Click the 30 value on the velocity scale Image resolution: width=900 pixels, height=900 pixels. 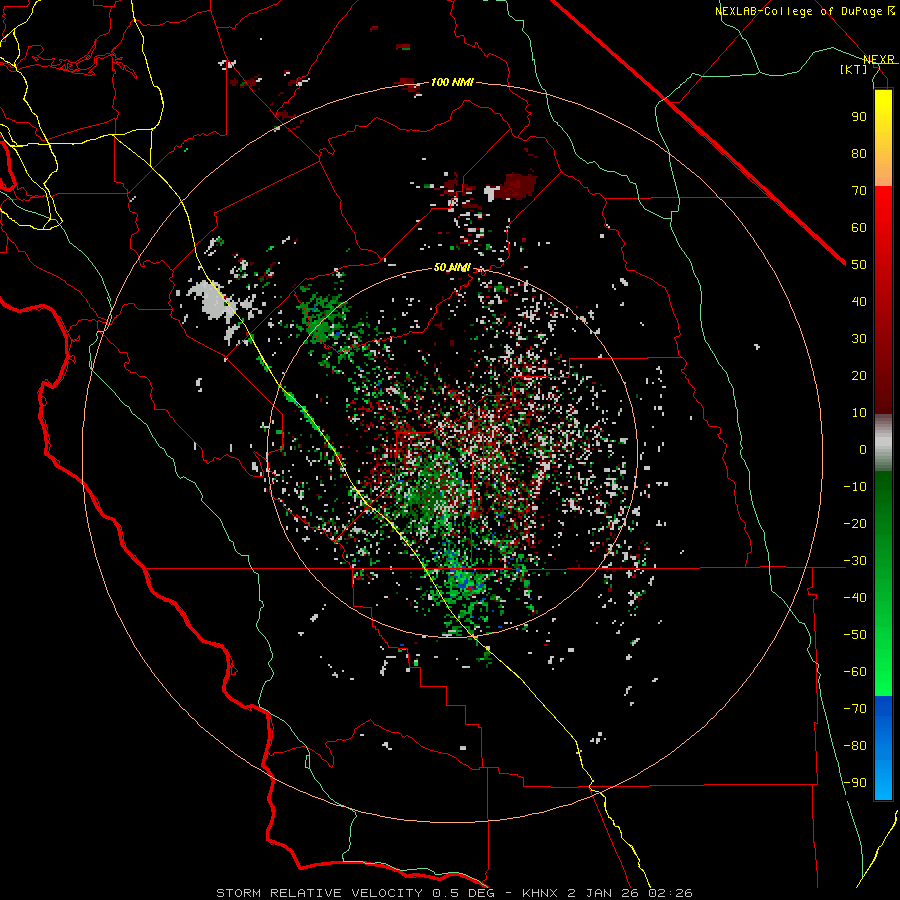(x=859, y=339)
